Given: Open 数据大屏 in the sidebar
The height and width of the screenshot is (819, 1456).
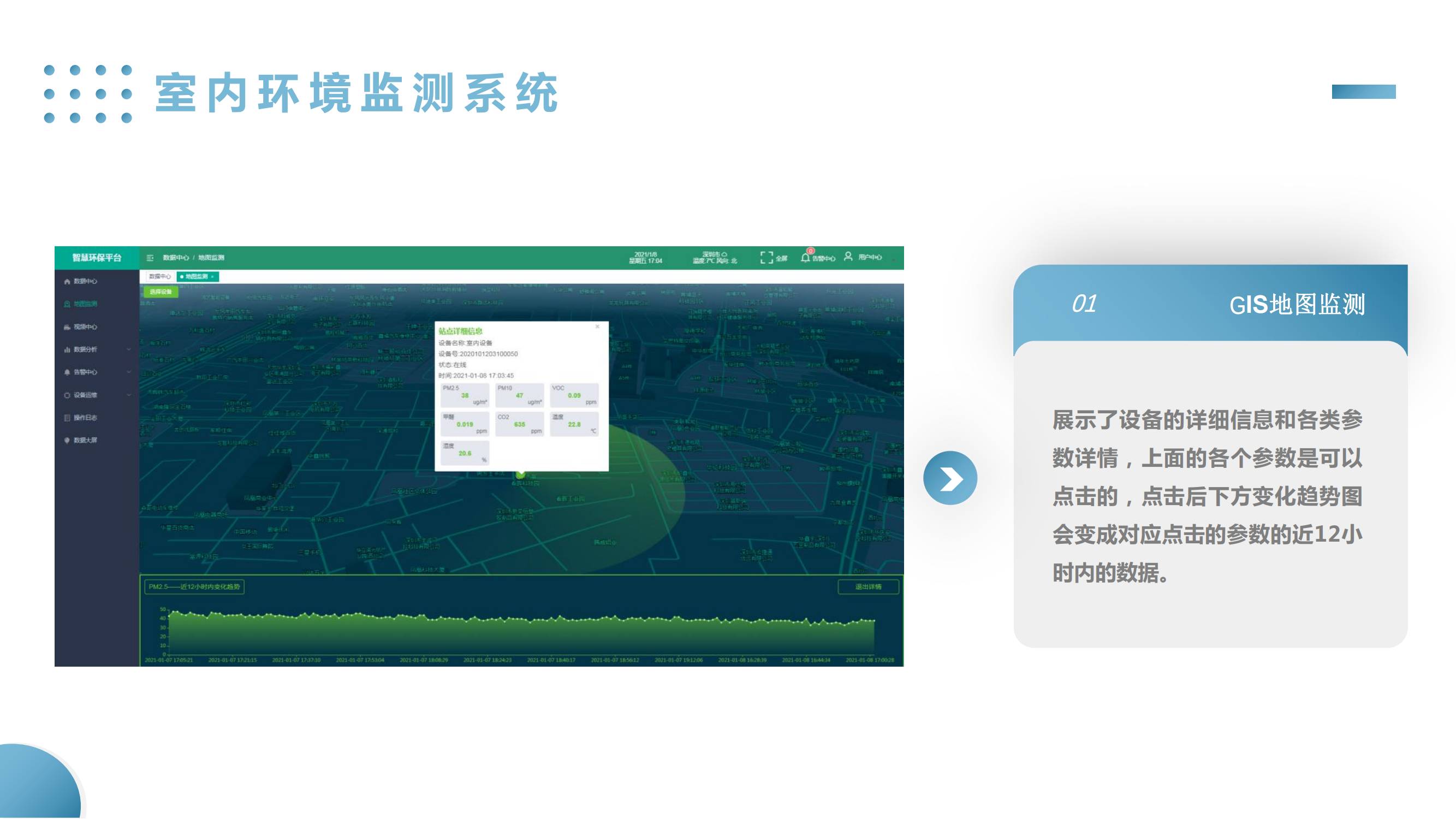Looking at the screenshot, I should (x=85, y=440).
